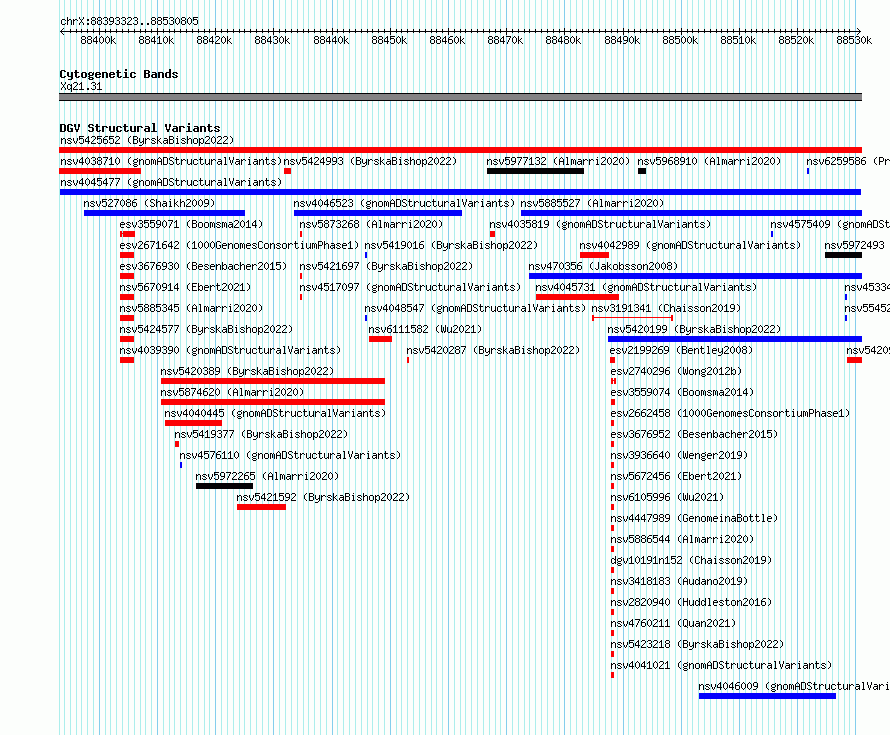This screenshot has width=890, height=735.
Task: Open nsv4575409 variant label
Action: coord(829,224)
